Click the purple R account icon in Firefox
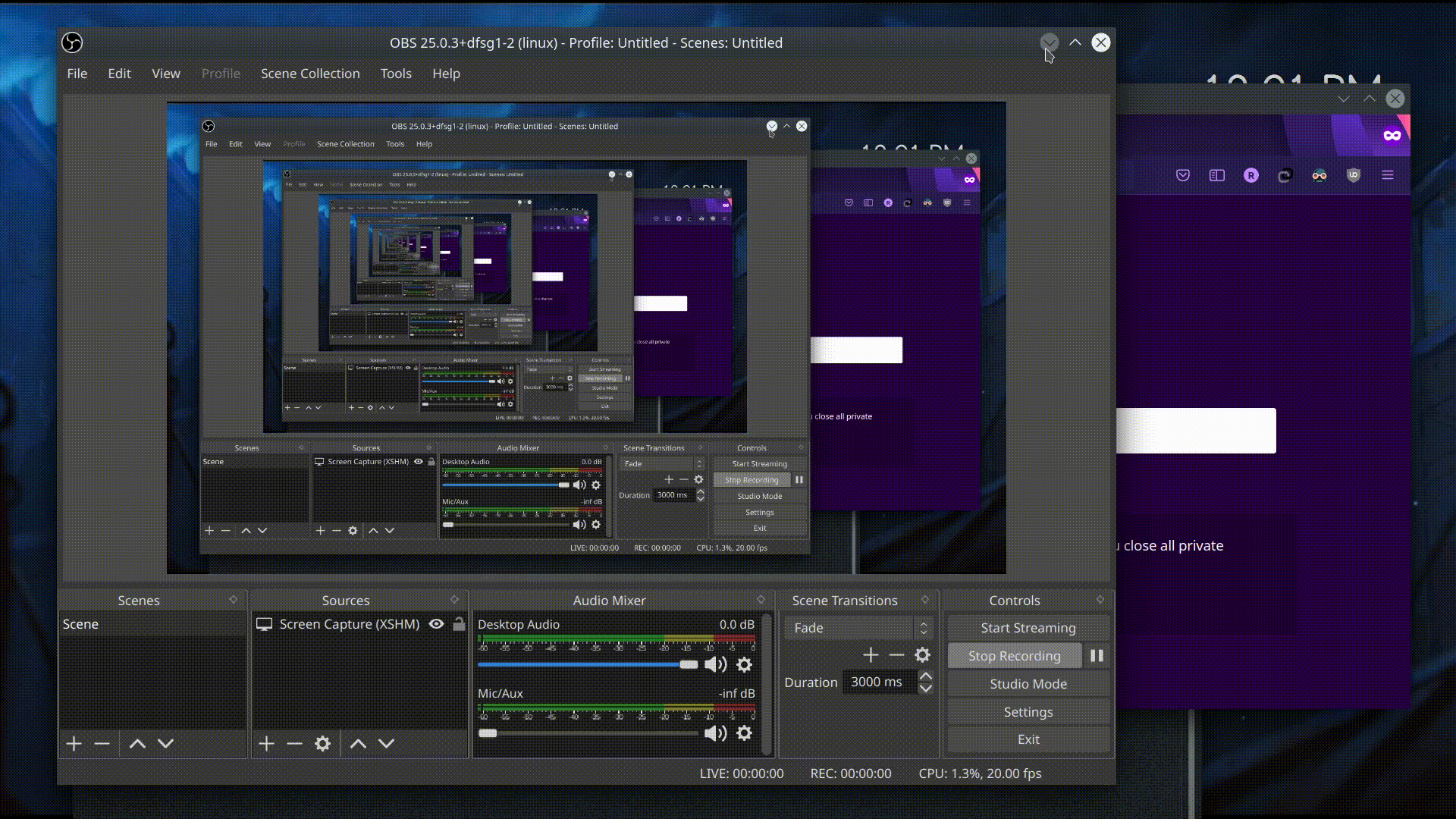1456x819 pixels. pos(1251,175)
